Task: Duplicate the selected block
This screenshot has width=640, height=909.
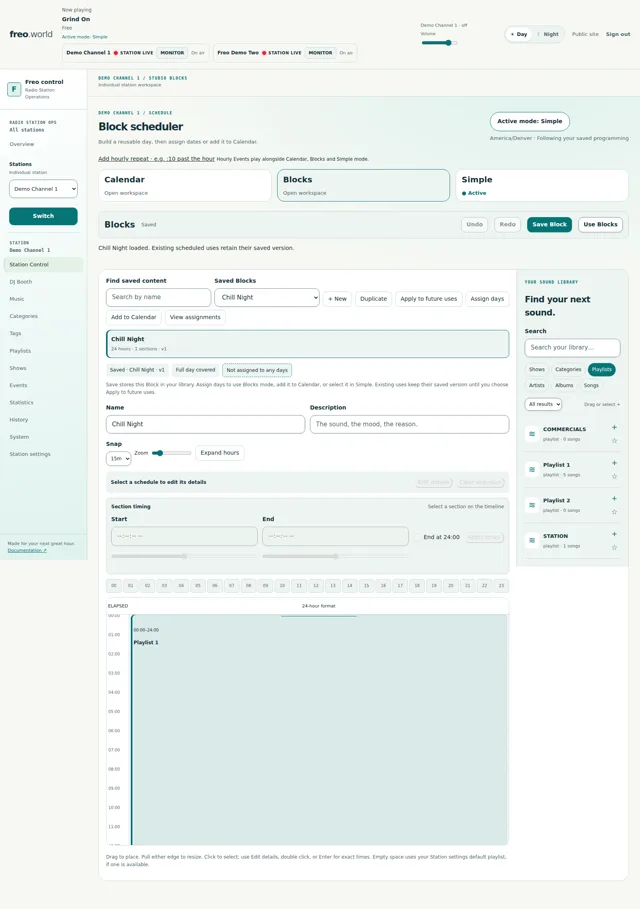Action: tap(373, 299)
